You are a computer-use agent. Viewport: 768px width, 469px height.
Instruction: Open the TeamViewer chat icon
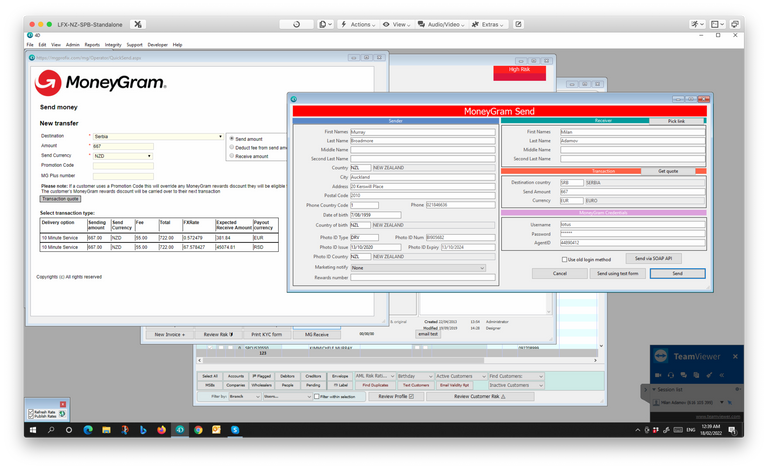(683, 375)
